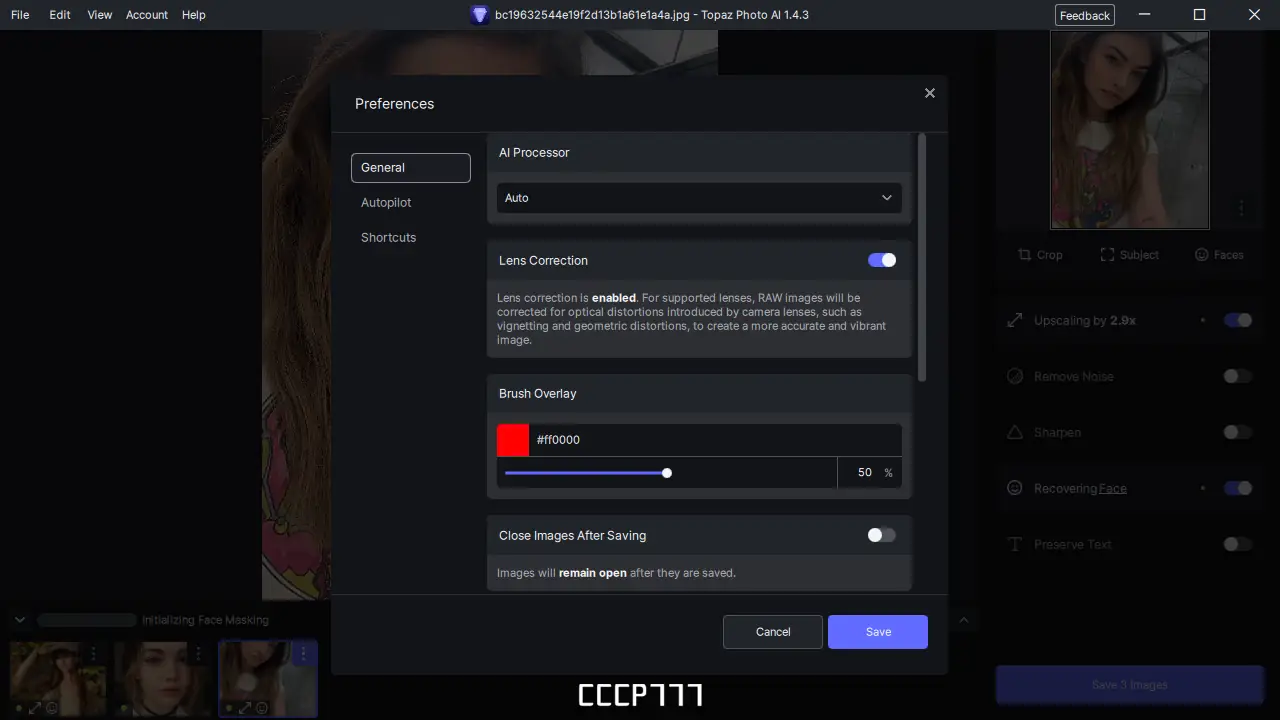Close the Preferences dialog with the X icon
Screen dimensions: 1280x720
[x=930, y=93]
